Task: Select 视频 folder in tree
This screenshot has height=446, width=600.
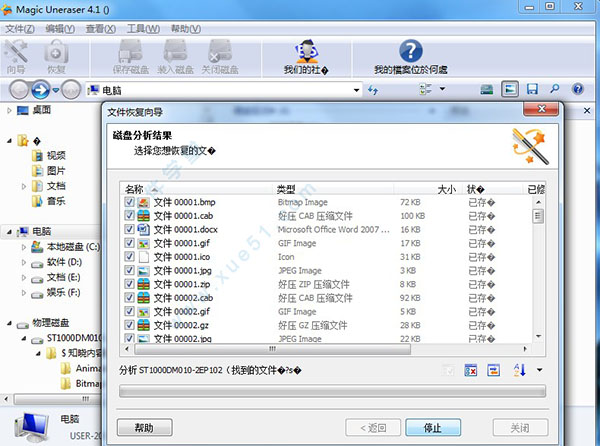Action: [x=49, y=156]
